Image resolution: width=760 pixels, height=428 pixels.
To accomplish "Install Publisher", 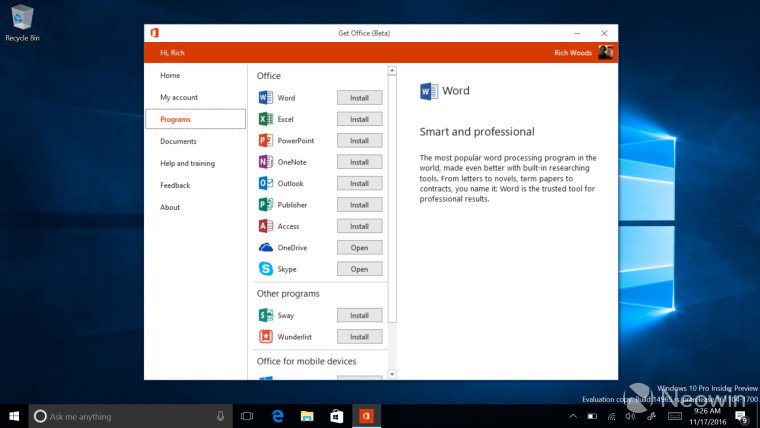I will click(x=360, y=205).
